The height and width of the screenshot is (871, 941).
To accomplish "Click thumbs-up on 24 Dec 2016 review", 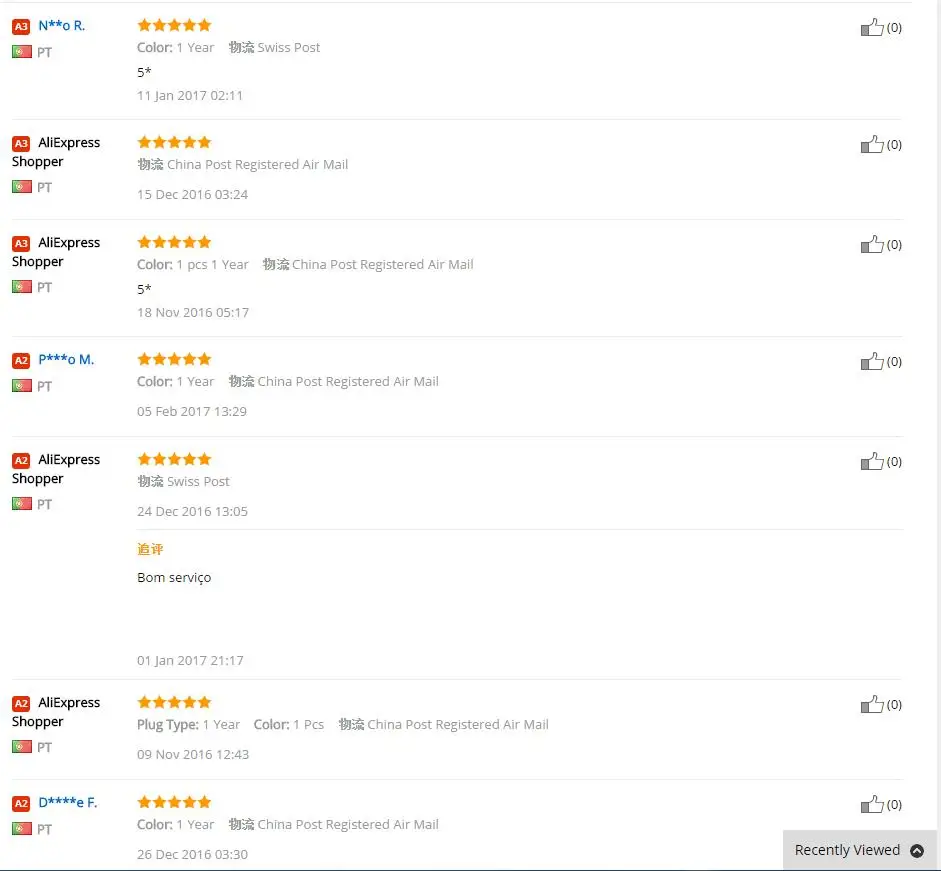I will tap(872, 461).
